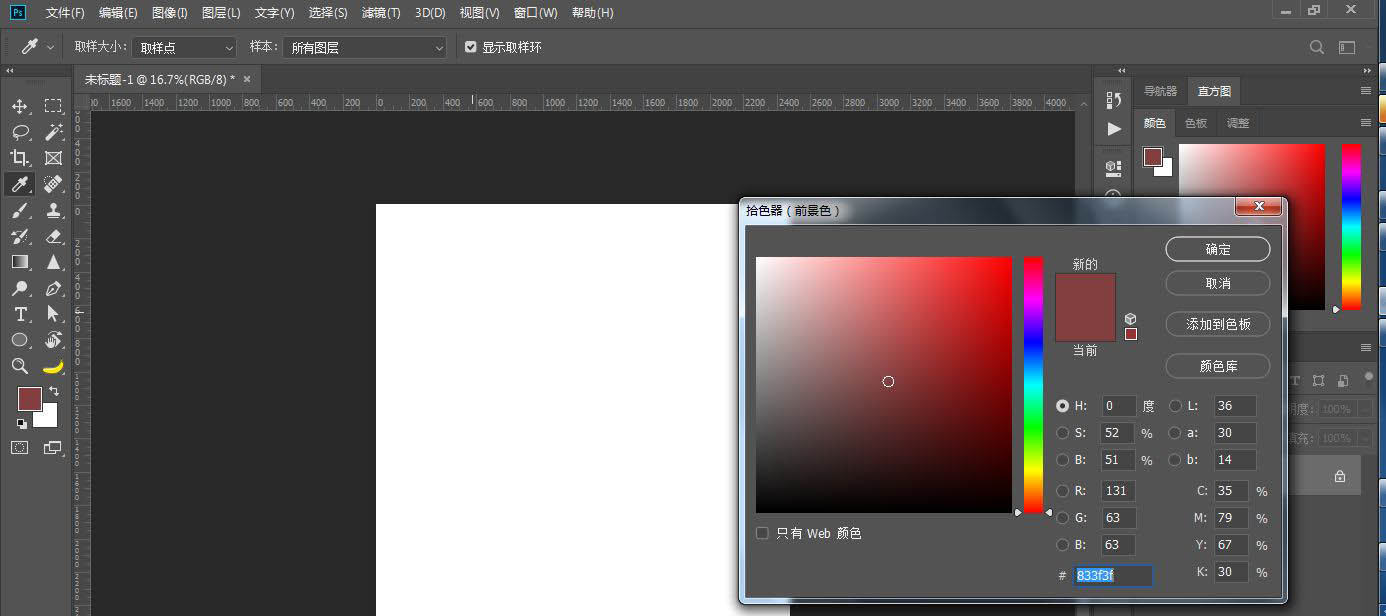The image size is (1386, 616).
Task: Open the color panel group menu
Action: click(1365, 123)
